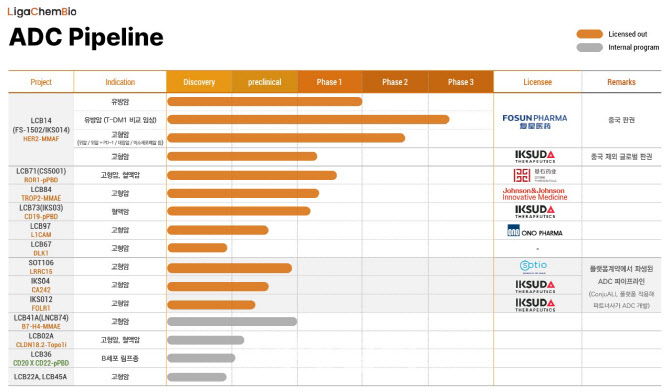Click the Iksuda logo in LCB73 row
Screen dimensions: 670x392
pos(535,212)
